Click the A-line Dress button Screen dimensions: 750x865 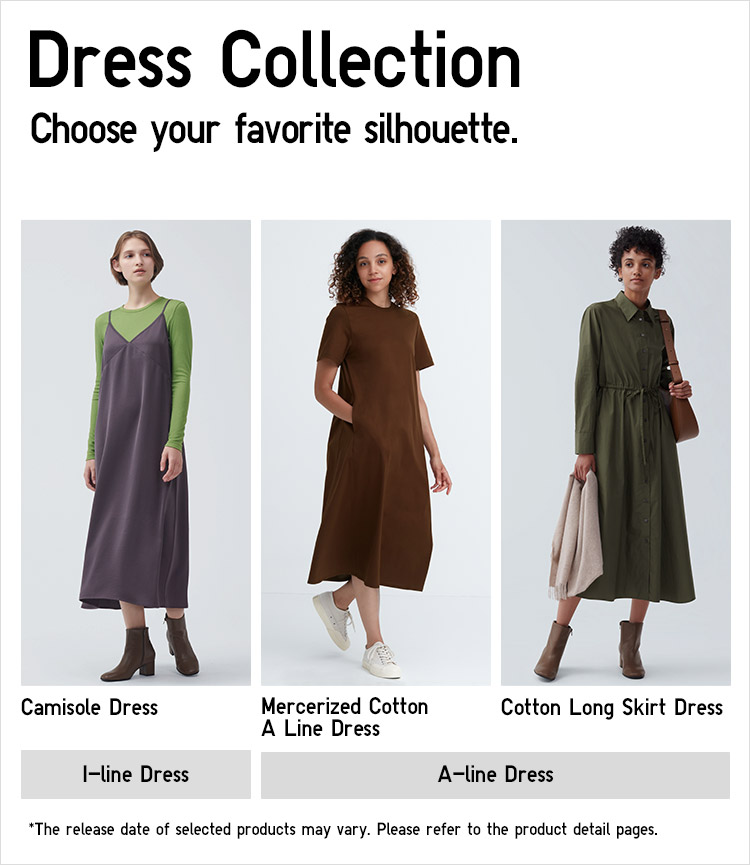click(495, 774)
